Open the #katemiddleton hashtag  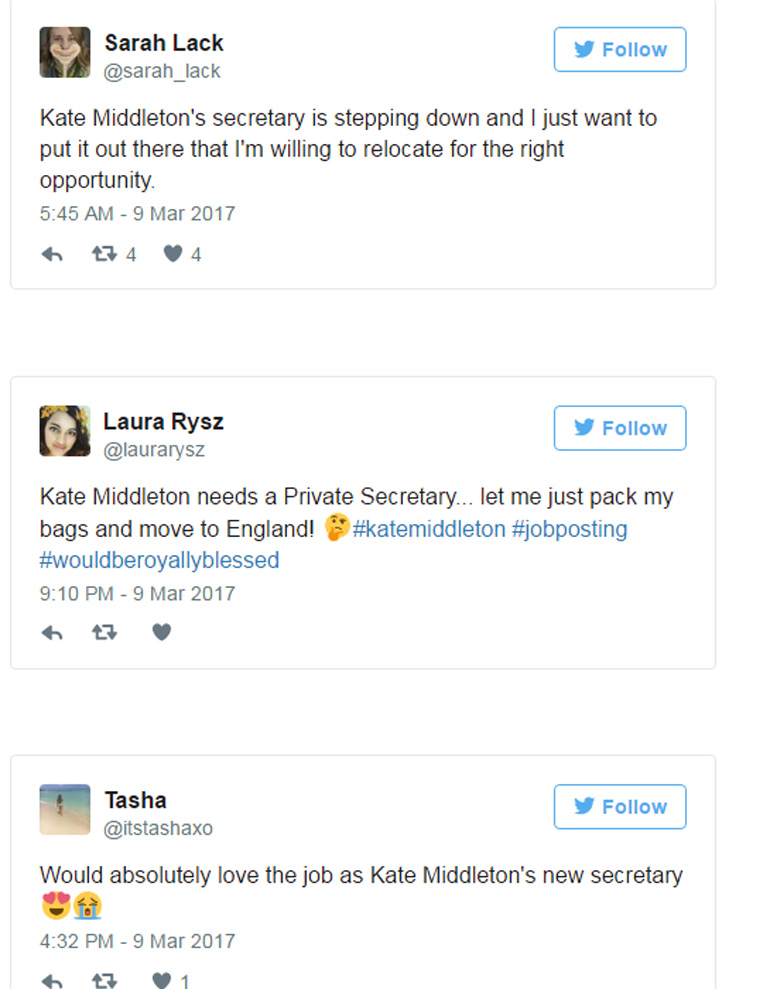429,529
